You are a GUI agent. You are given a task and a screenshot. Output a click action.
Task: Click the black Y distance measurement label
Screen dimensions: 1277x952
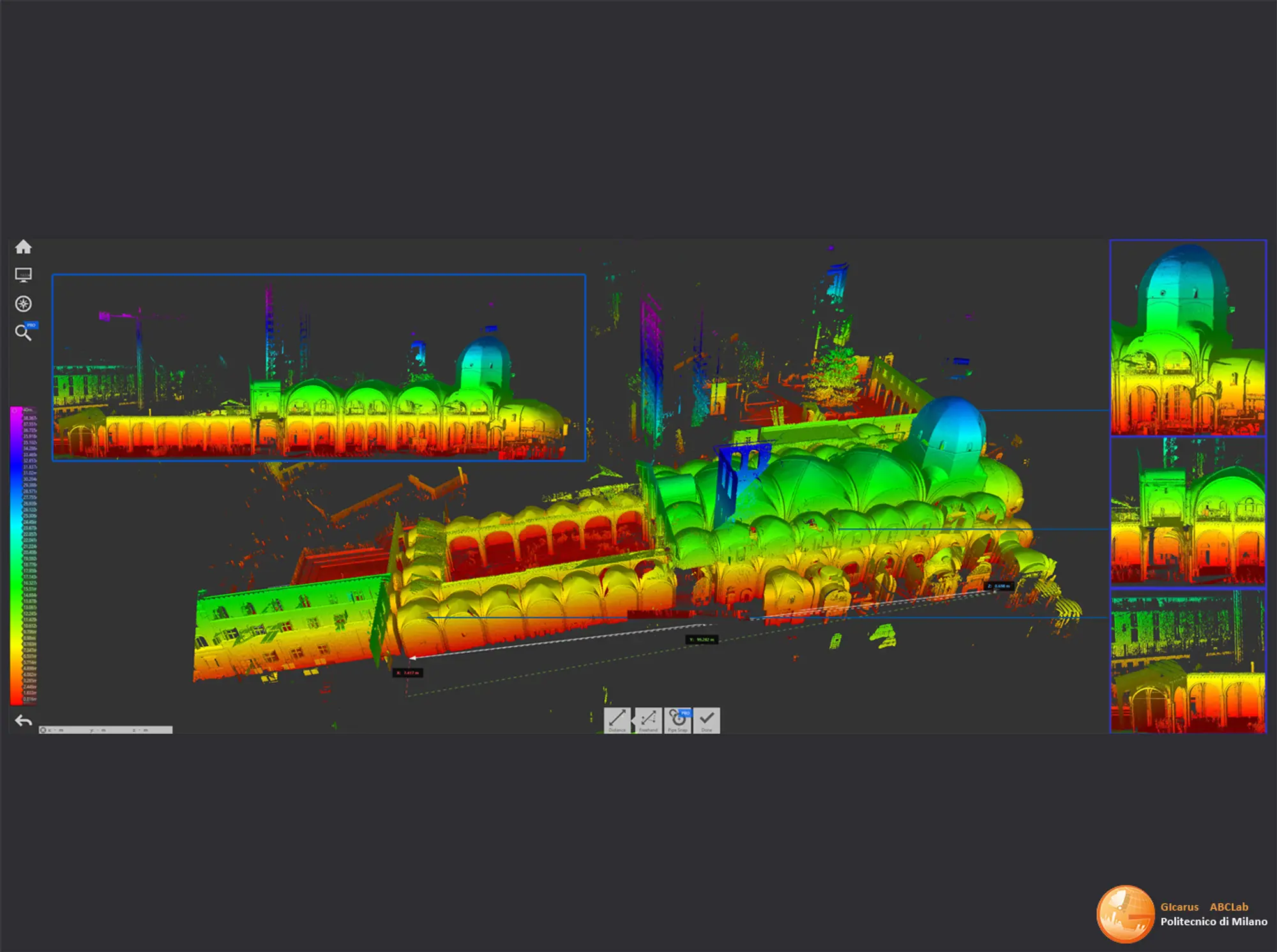702,639
